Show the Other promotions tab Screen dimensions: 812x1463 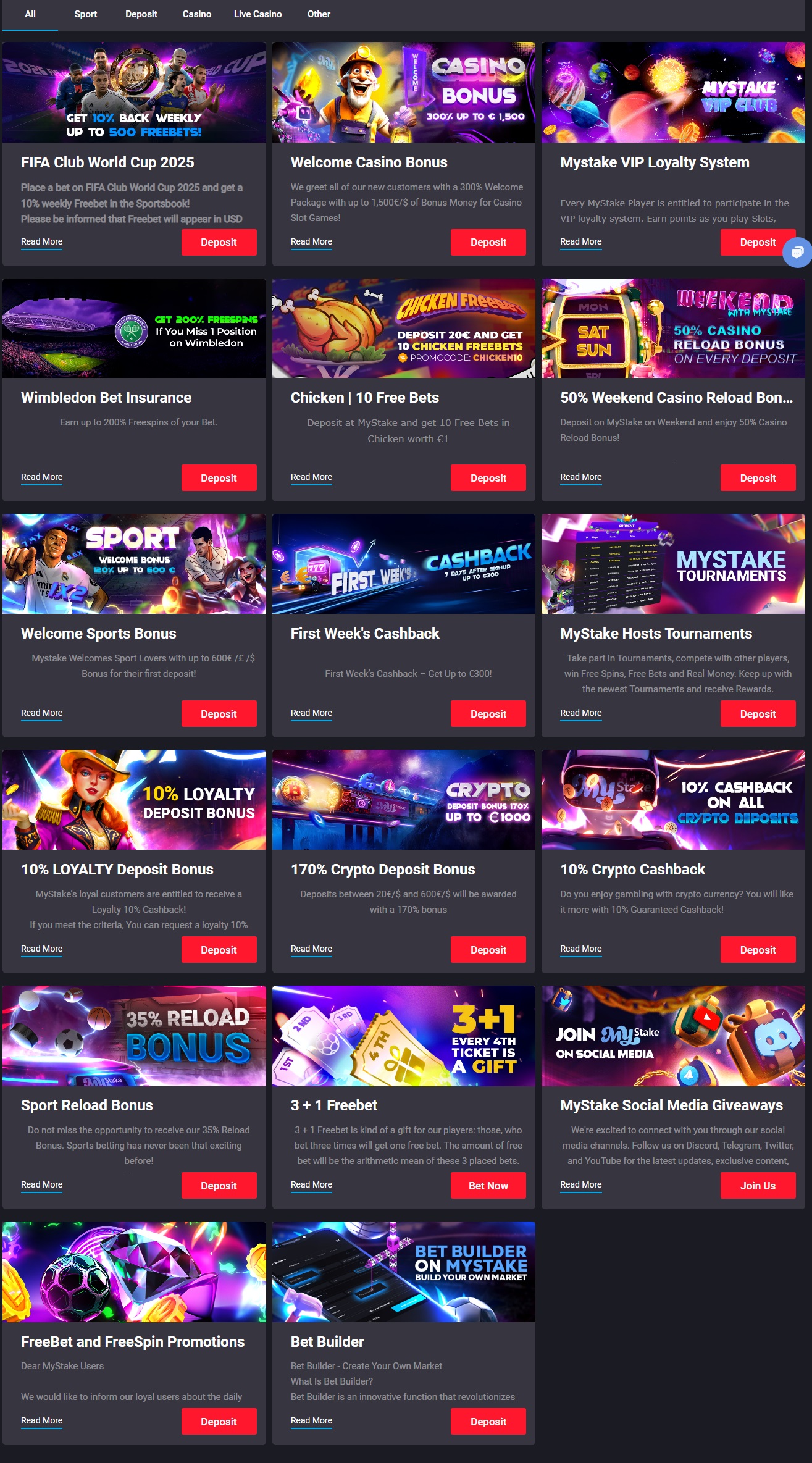click(319, 14)
